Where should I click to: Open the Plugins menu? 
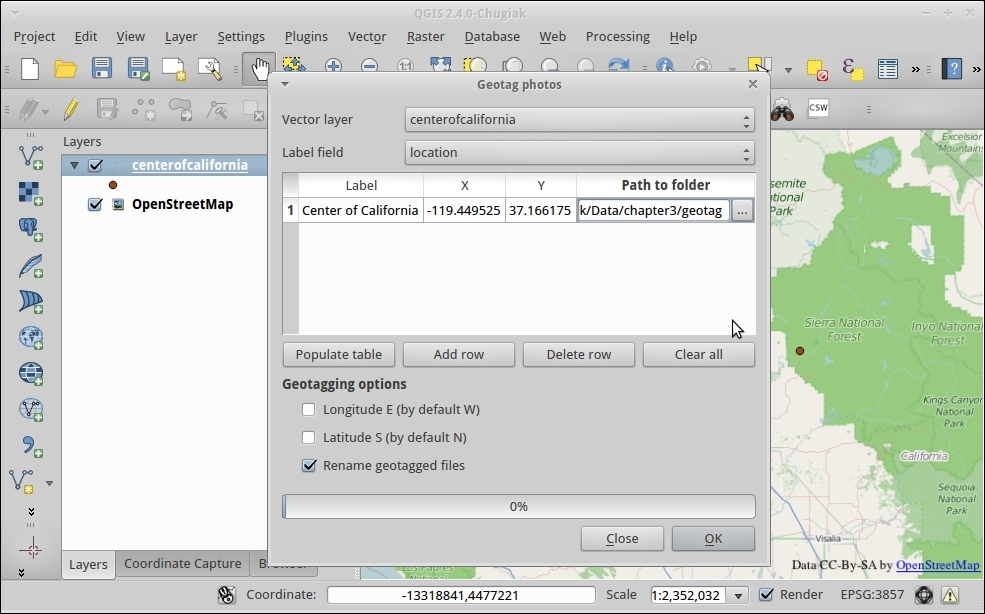305,36
